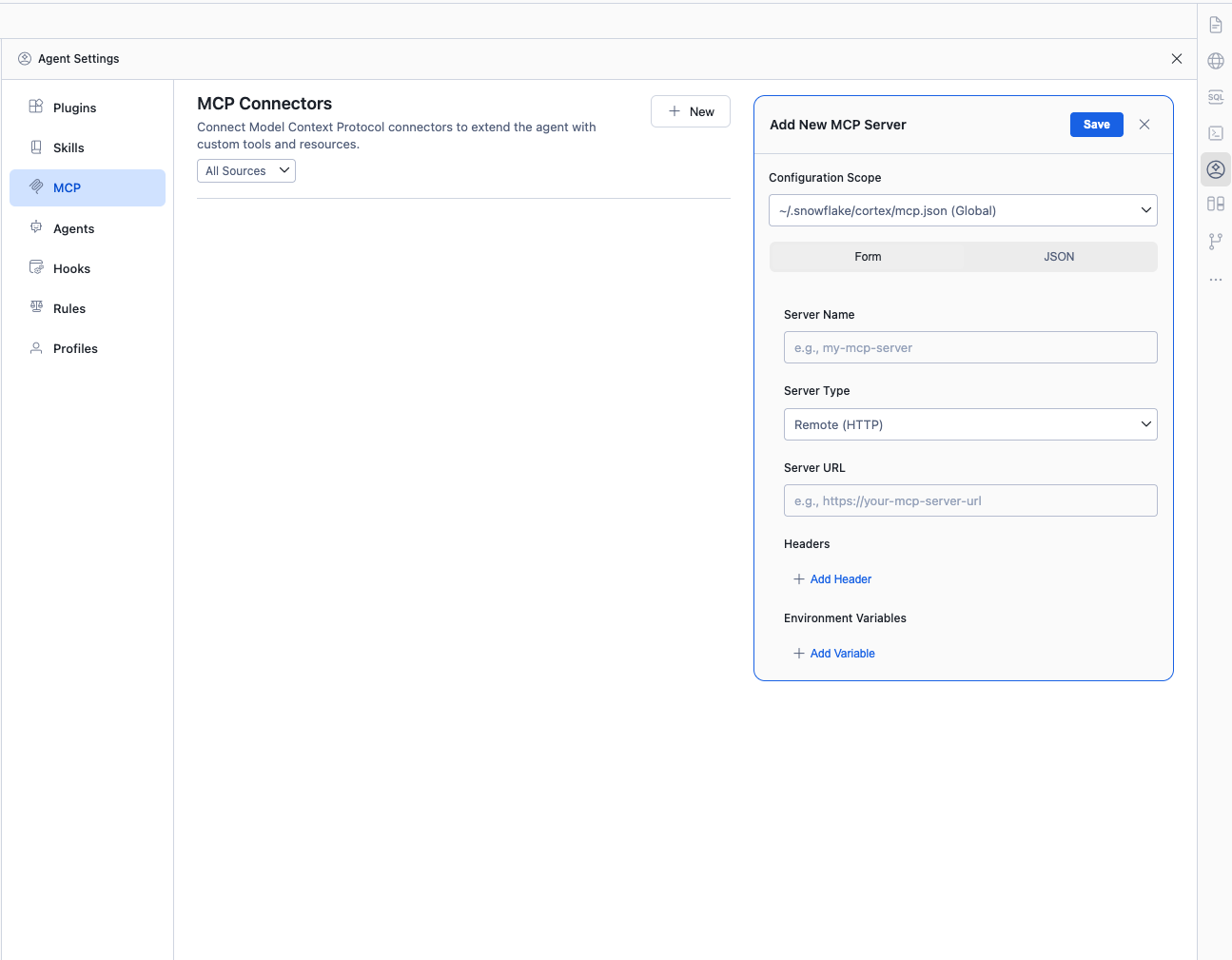
Task: Click the agent icon in right sidebar
Action: click(x=1216, y=169)
